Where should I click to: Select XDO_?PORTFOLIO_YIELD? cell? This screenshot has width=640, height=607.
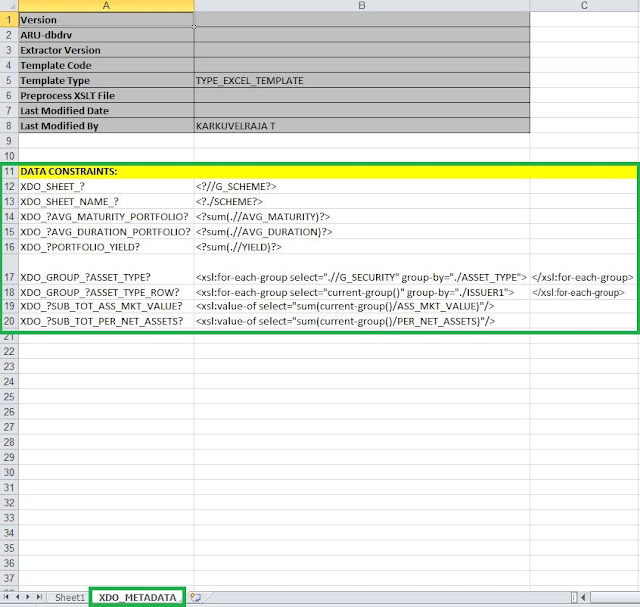tap(106, 247)
